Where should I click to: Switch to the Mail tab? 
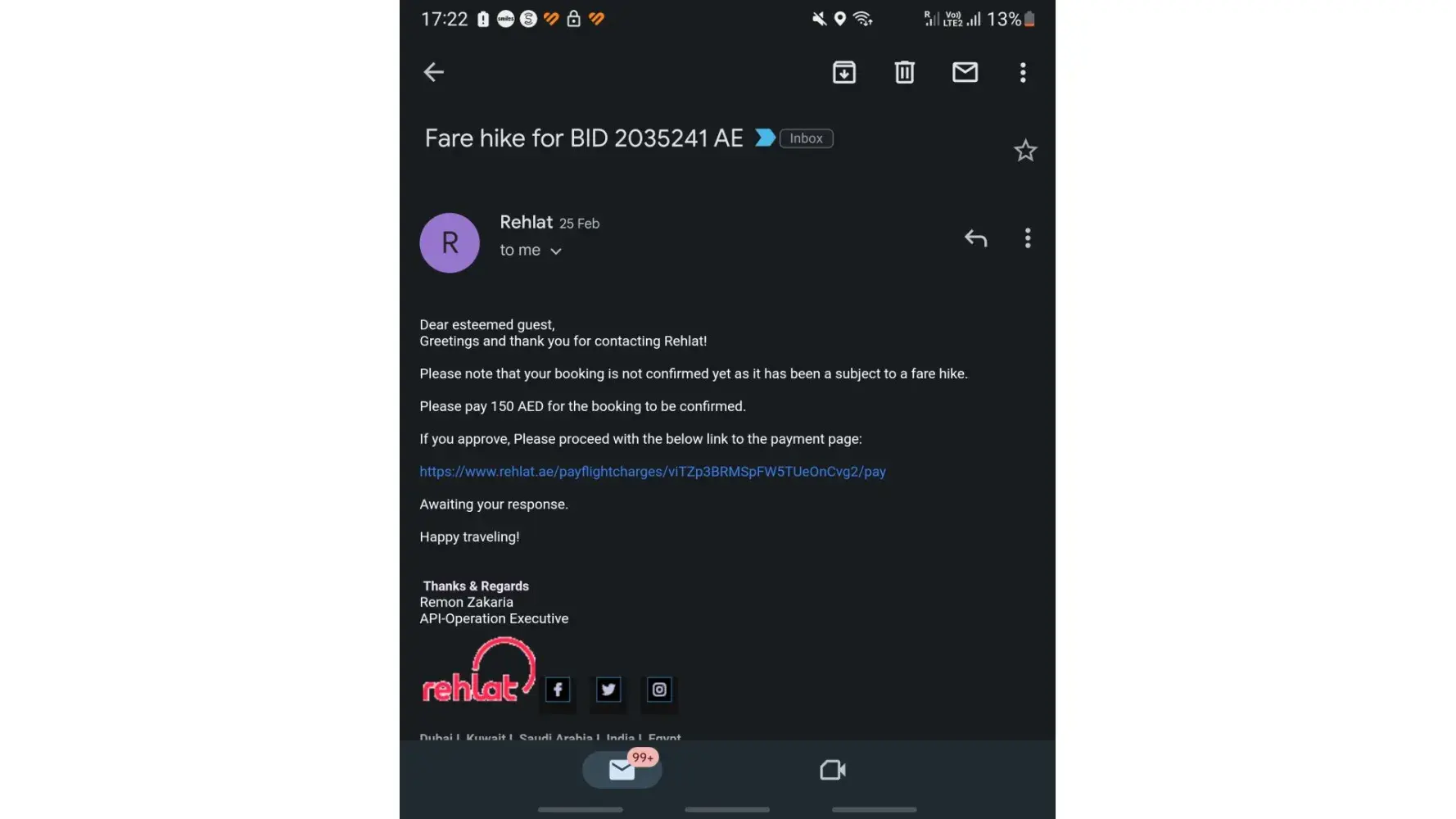pos(622,770)
